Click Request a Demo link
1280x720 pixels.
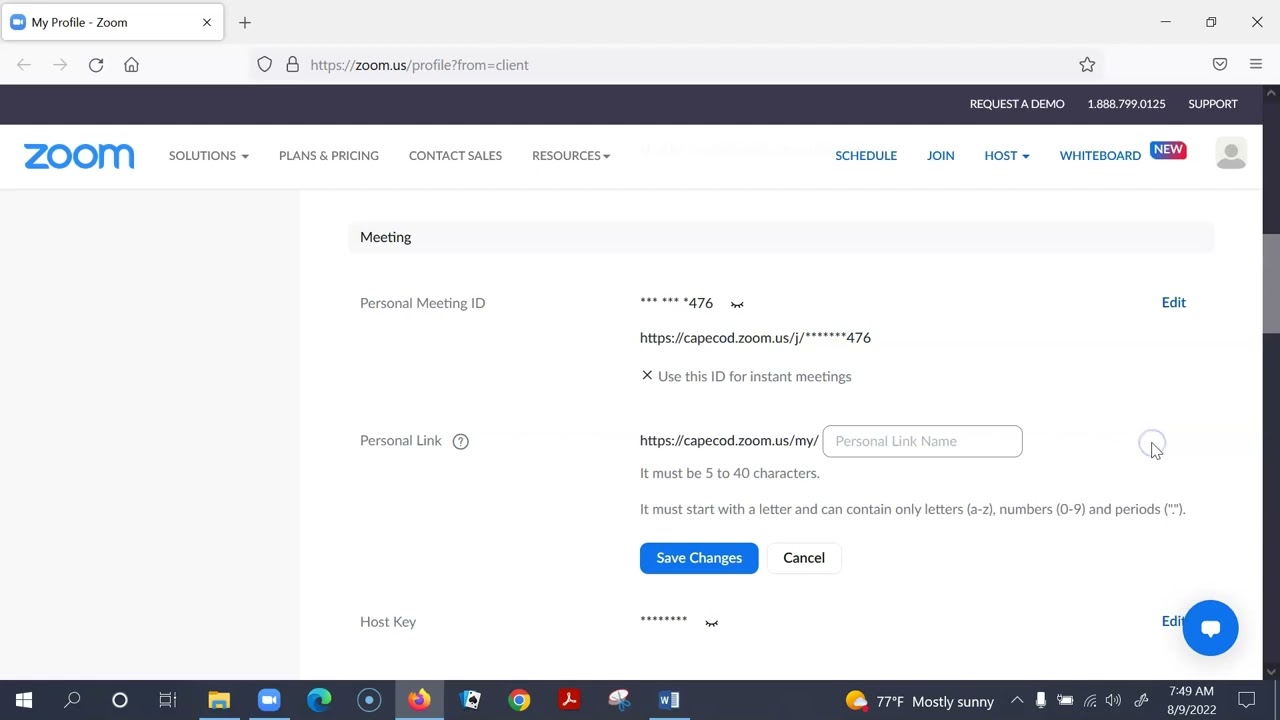point(1017,104)
